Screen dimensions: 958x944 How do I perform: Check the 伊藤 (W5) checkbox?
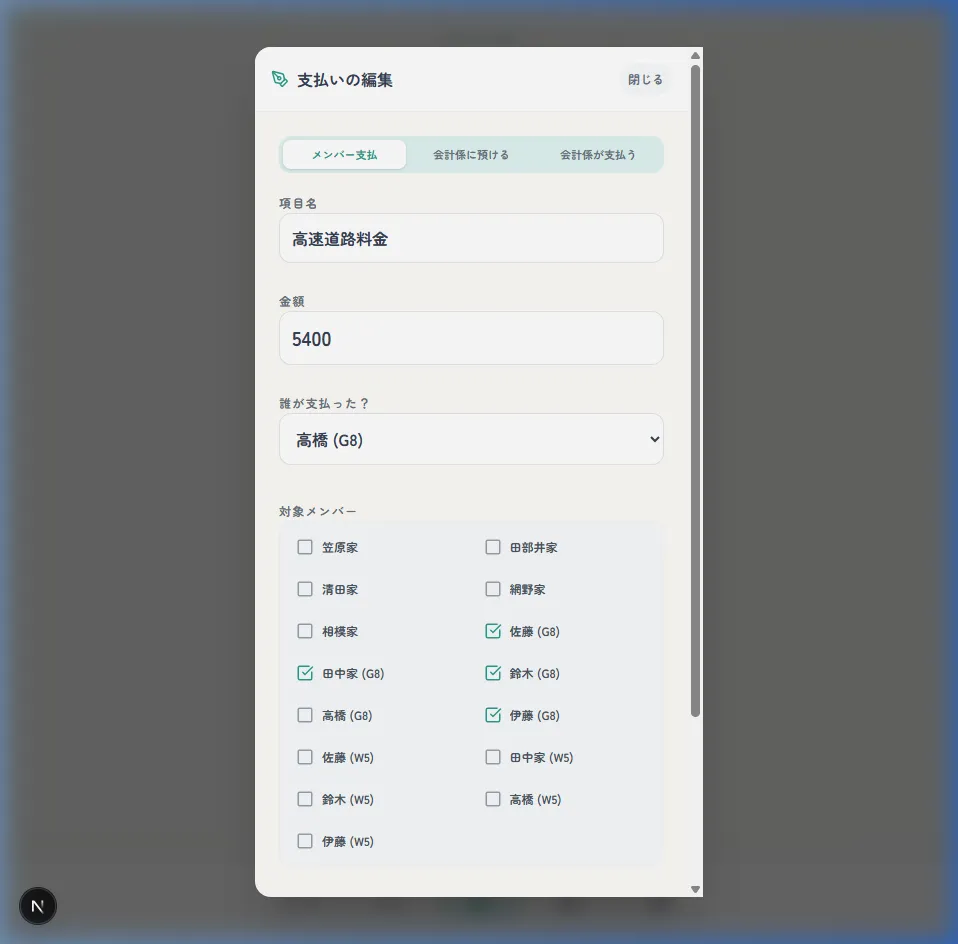tap(305, 841)
